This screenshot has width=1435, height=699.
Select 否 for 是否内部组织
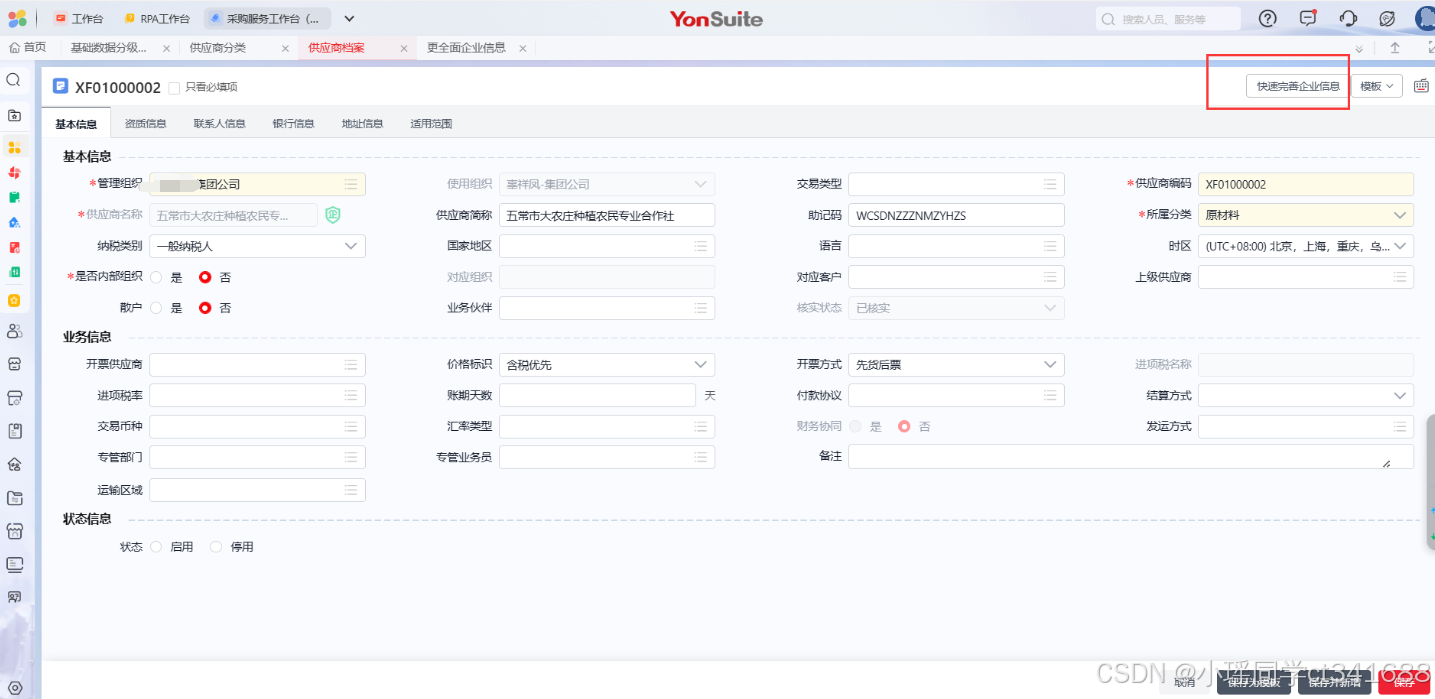click(x=205, y=277)
